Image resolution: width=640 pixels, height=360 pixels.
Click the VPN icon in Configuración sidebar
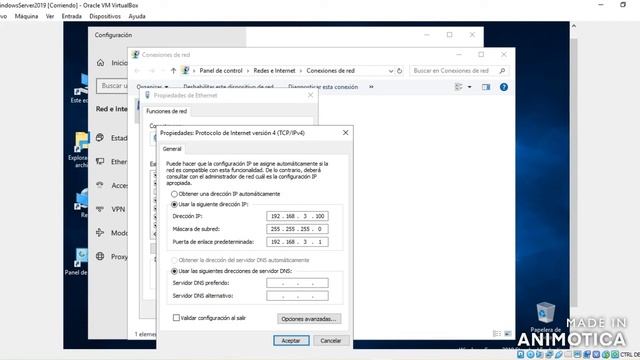point(100,209)
